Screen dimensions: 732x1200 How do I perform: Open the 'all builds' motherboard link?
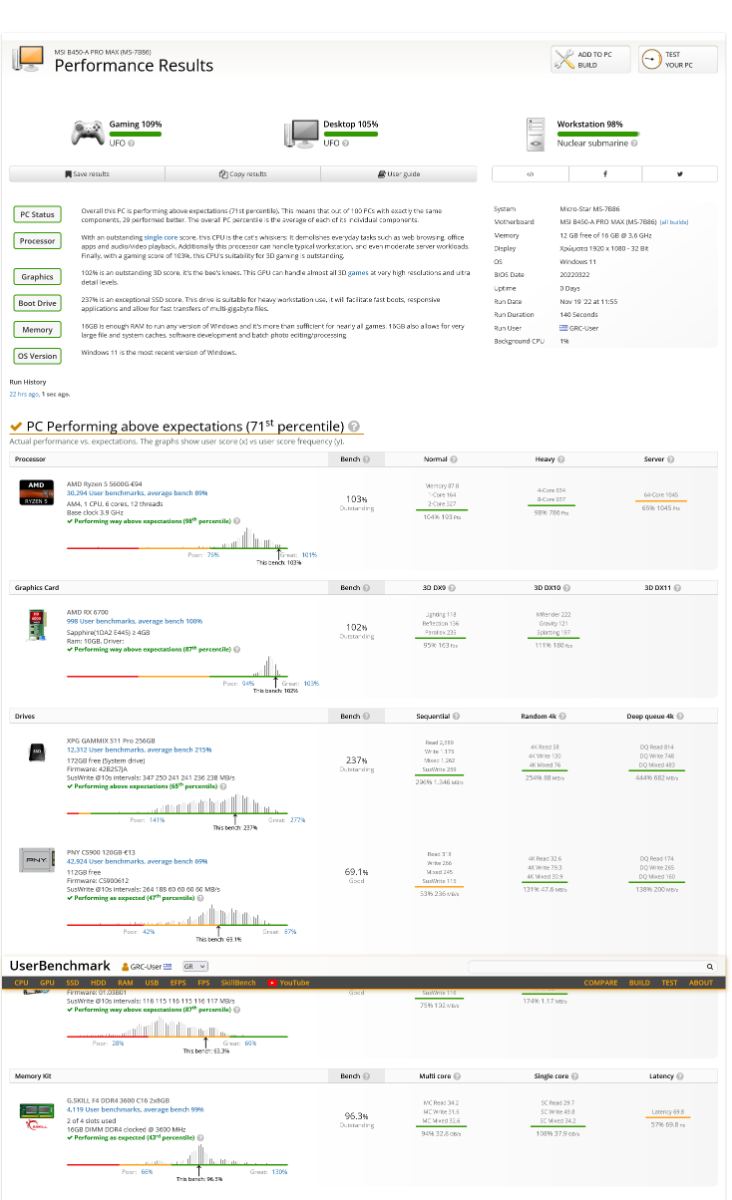(674, 222)
